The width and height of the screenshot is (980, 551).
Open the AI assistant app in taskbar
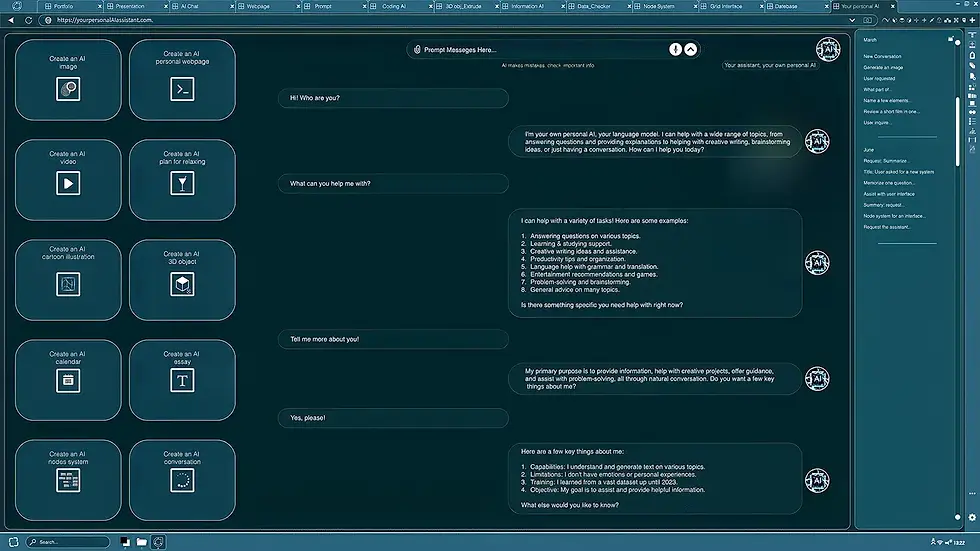tap(158, 542)
